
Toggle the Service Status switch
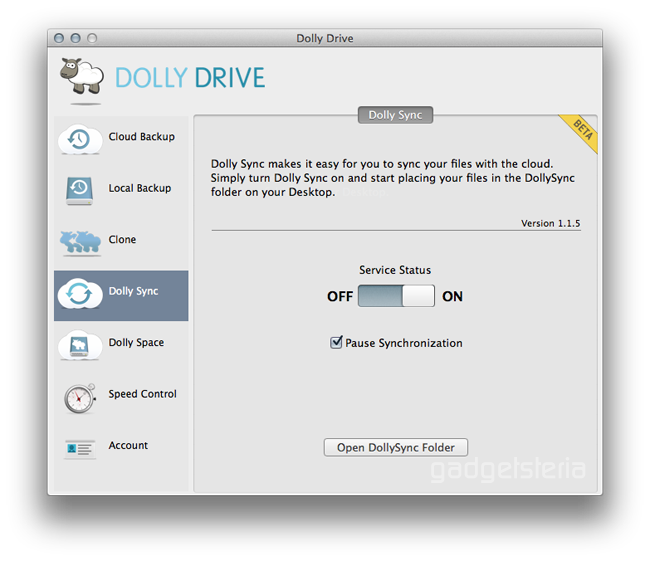click(396, 296)
